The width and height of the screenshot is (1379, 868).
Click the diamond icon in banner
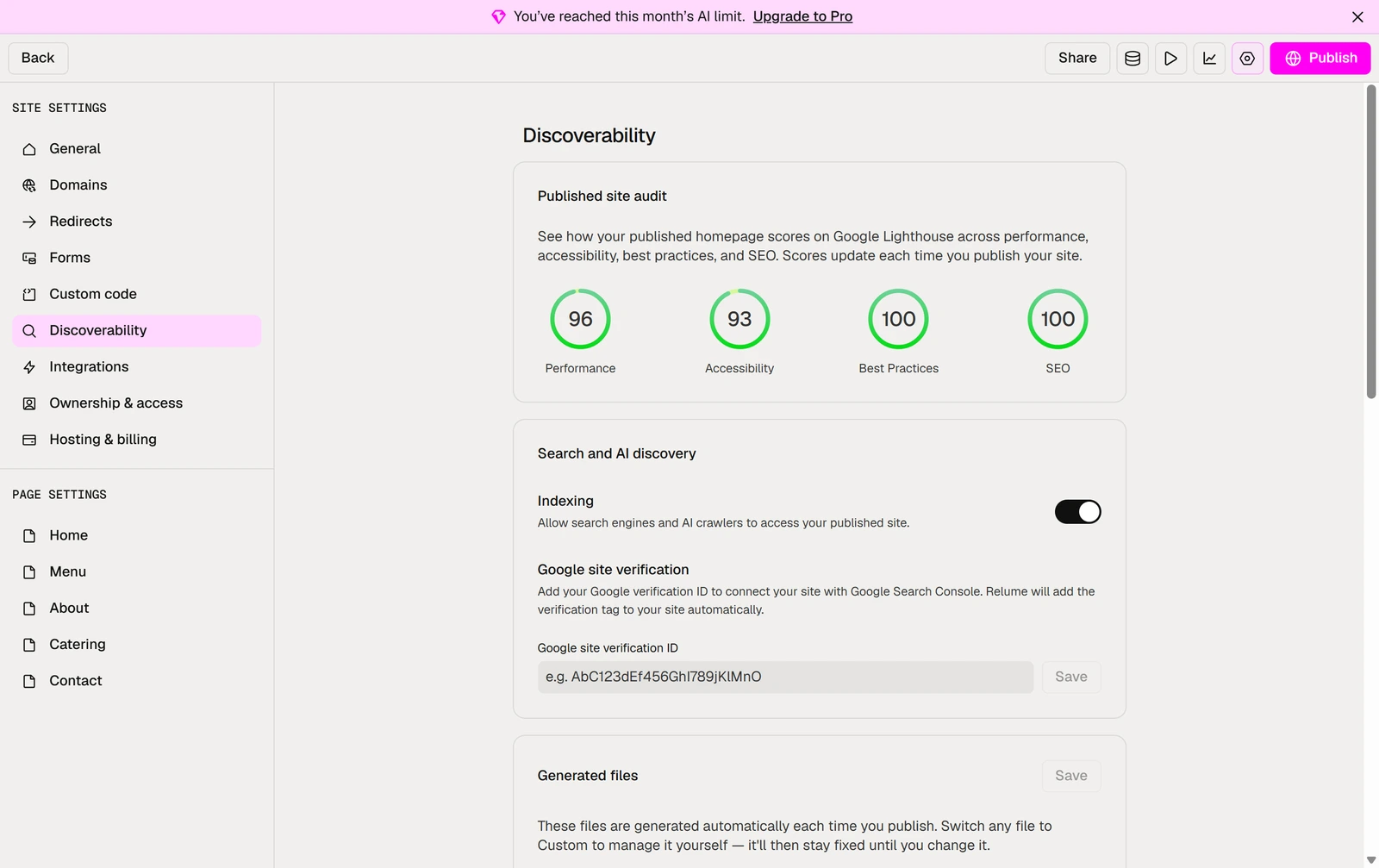click(498, 16)
